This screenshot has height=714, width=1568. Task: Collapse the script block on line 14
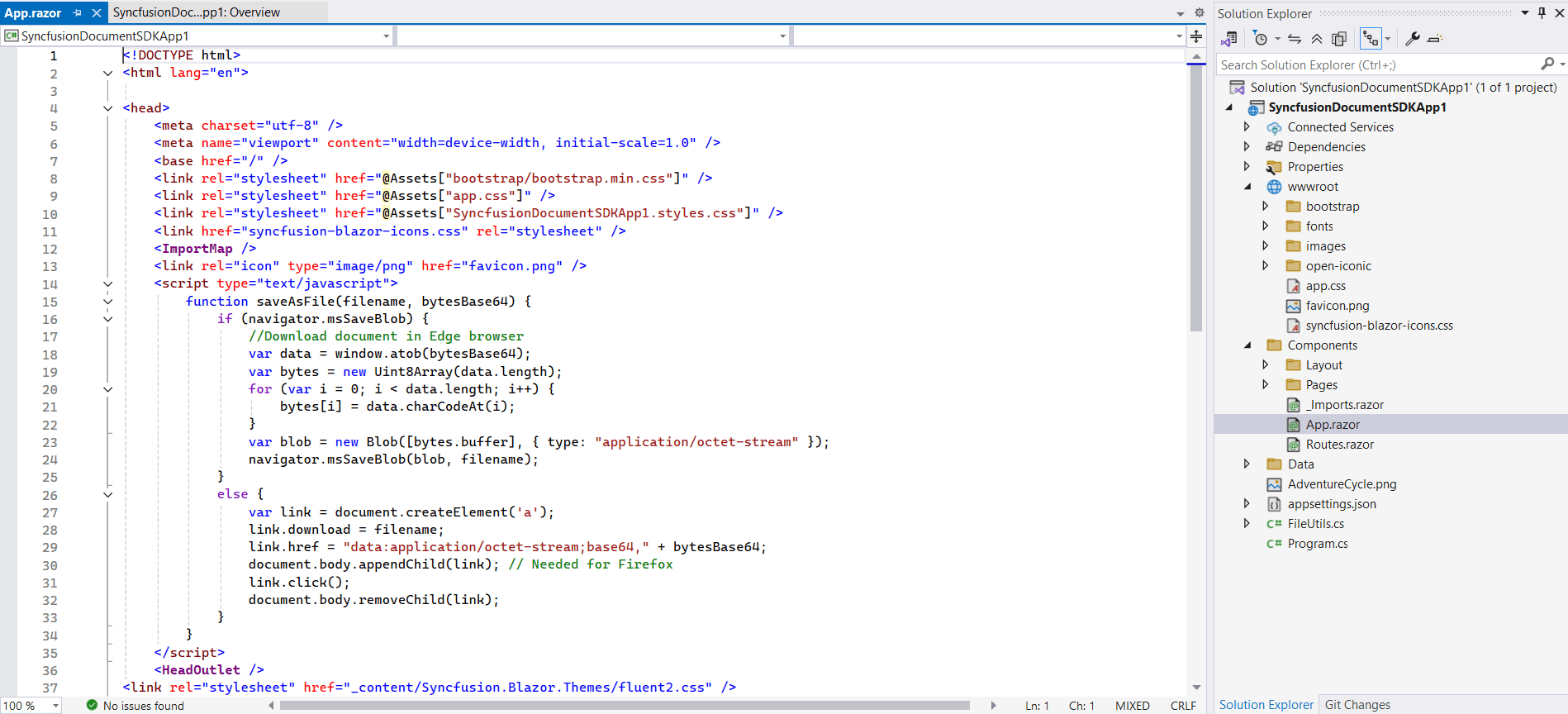tap(107, 283)
